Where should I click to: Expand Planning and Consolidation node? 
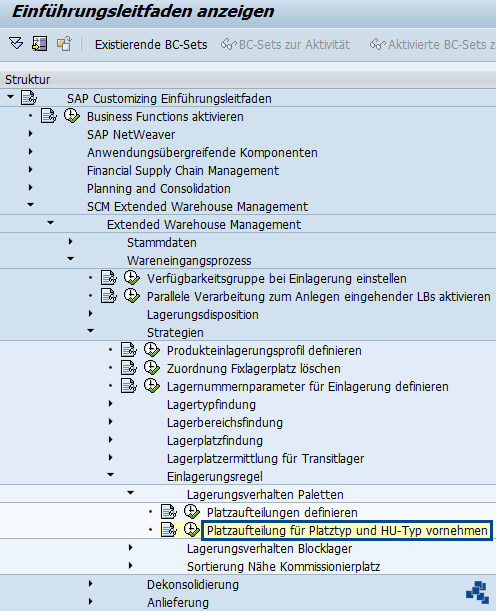[x=31, y=187]
